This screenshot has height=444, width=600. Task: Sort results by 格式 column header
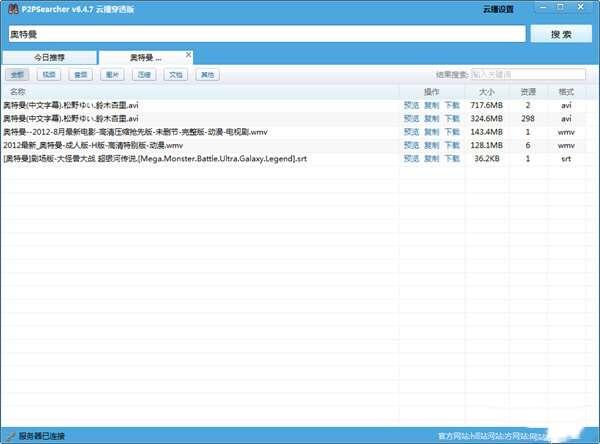(566, 91)
